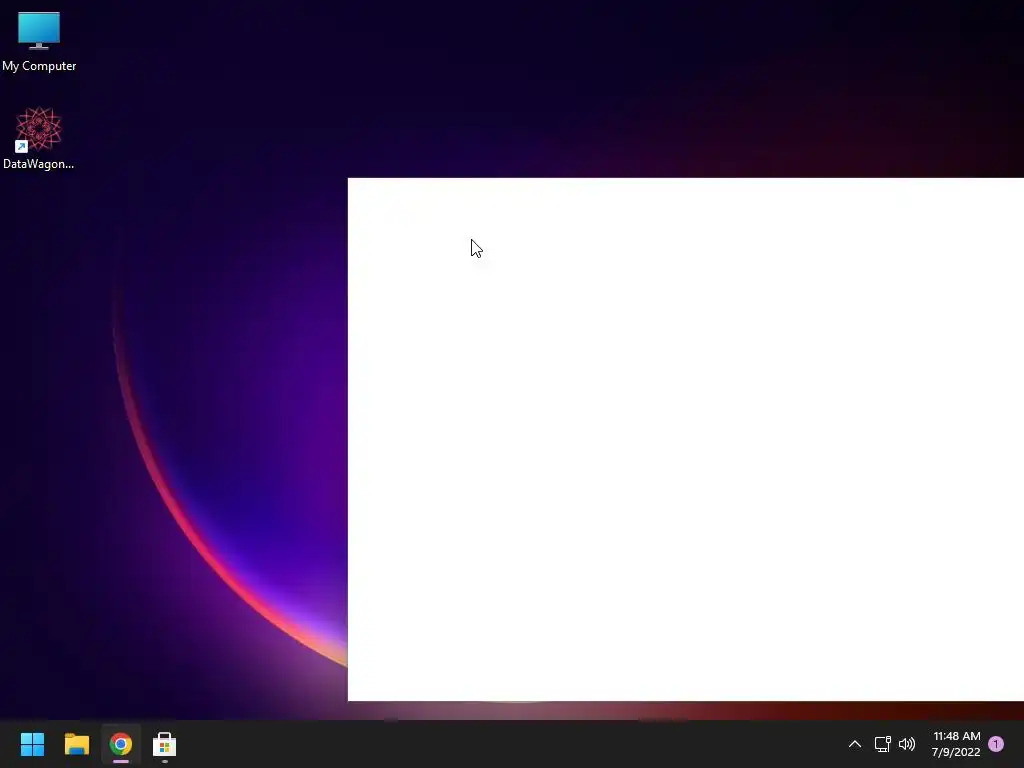Select the DataWagon desktop shortcut
Viewport: 1024px width, 768px height.
tap(39, 138)
